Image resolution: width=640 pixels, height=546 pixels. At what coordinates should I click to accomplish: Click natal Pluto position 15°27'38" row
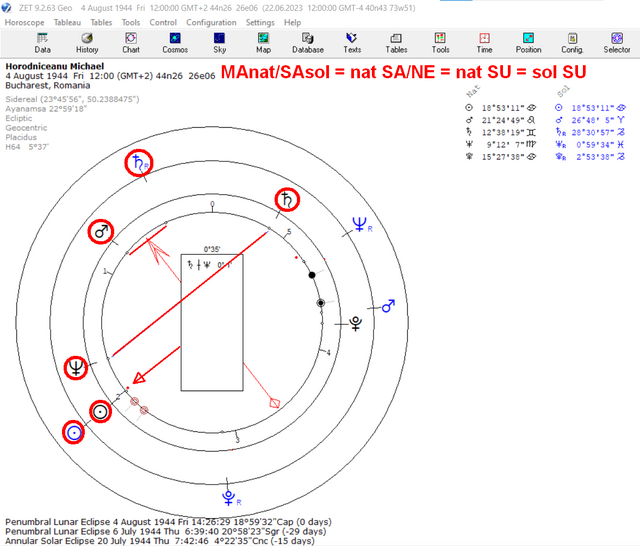(501, 157)
